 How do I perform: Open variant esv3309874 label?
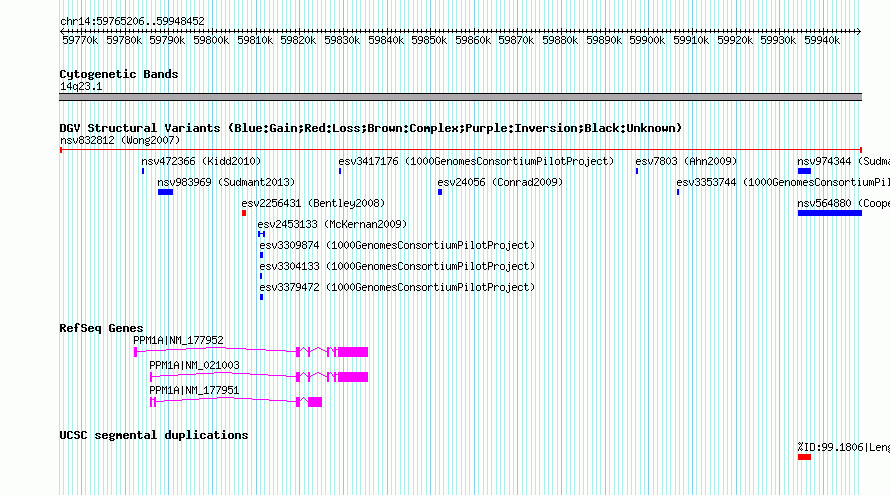(397, 245)
